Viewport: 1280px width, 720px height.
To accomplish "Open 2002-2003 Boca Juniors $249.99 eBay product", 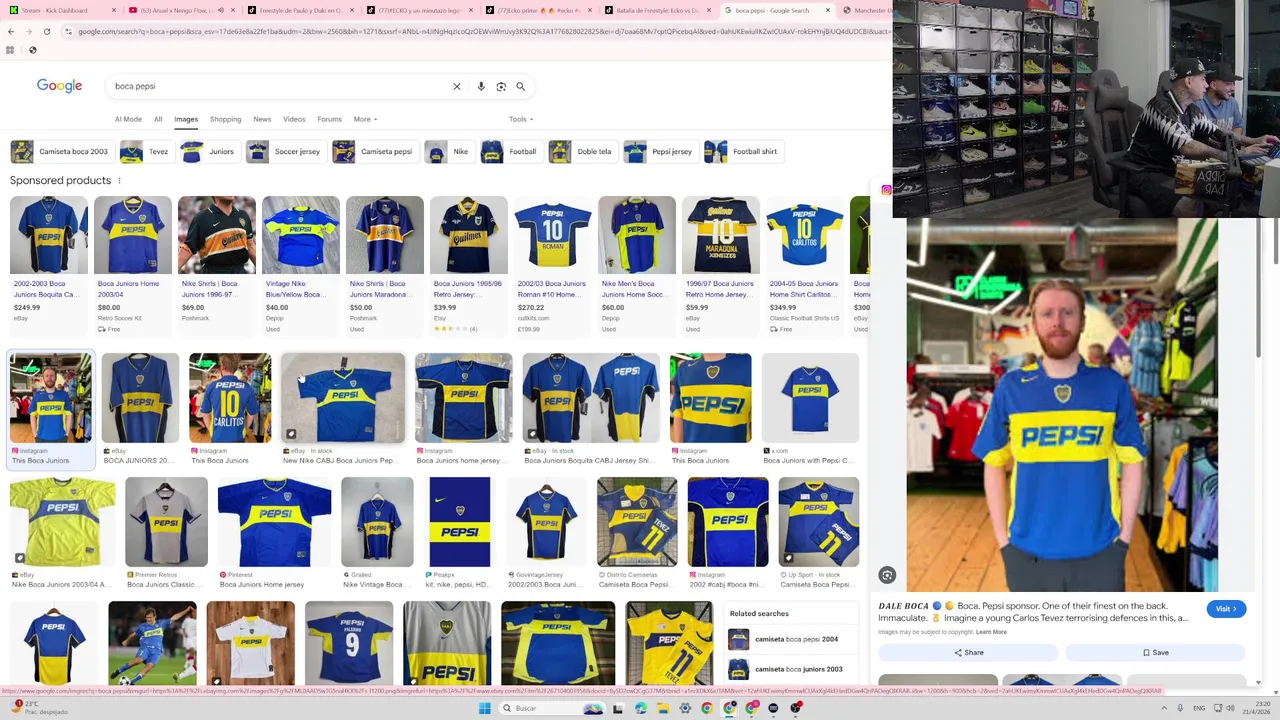I will pyautogui.click(x=49, y=264).
